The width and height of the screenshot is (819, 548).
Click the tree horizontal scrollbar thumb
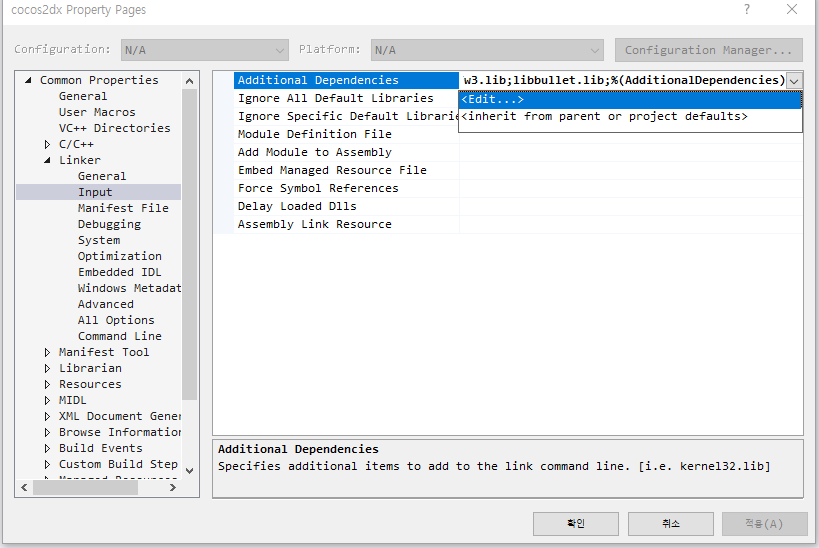point(86,487)
